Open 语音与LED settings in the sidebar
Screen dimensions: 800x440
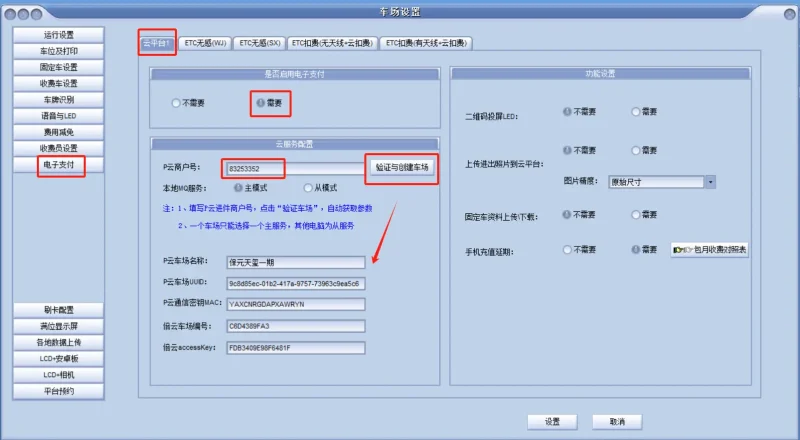(x=58, y=116)
